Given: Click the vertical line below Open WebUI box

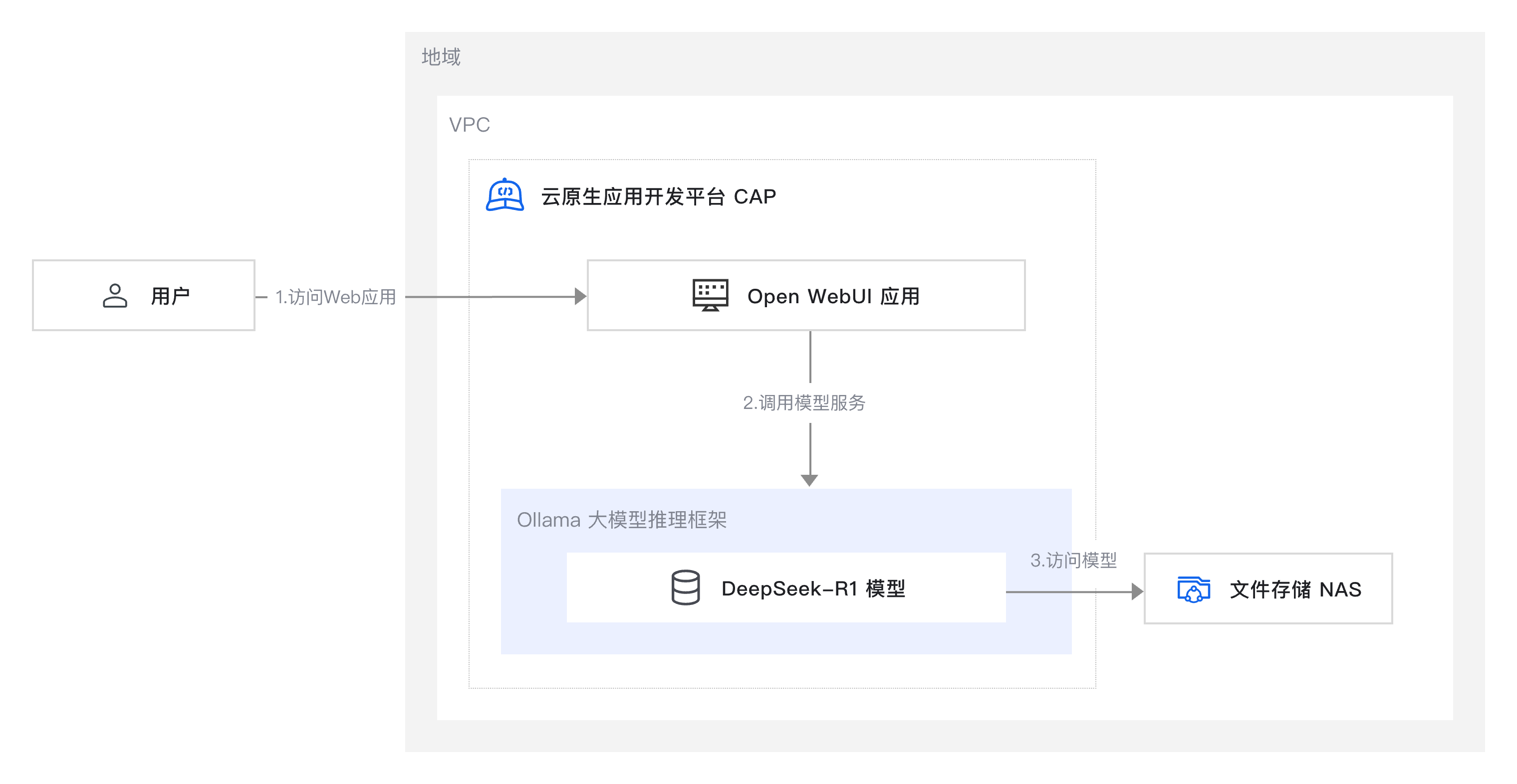Looking at the screenshot, I should pyautogui.click(x=810, y=357).
